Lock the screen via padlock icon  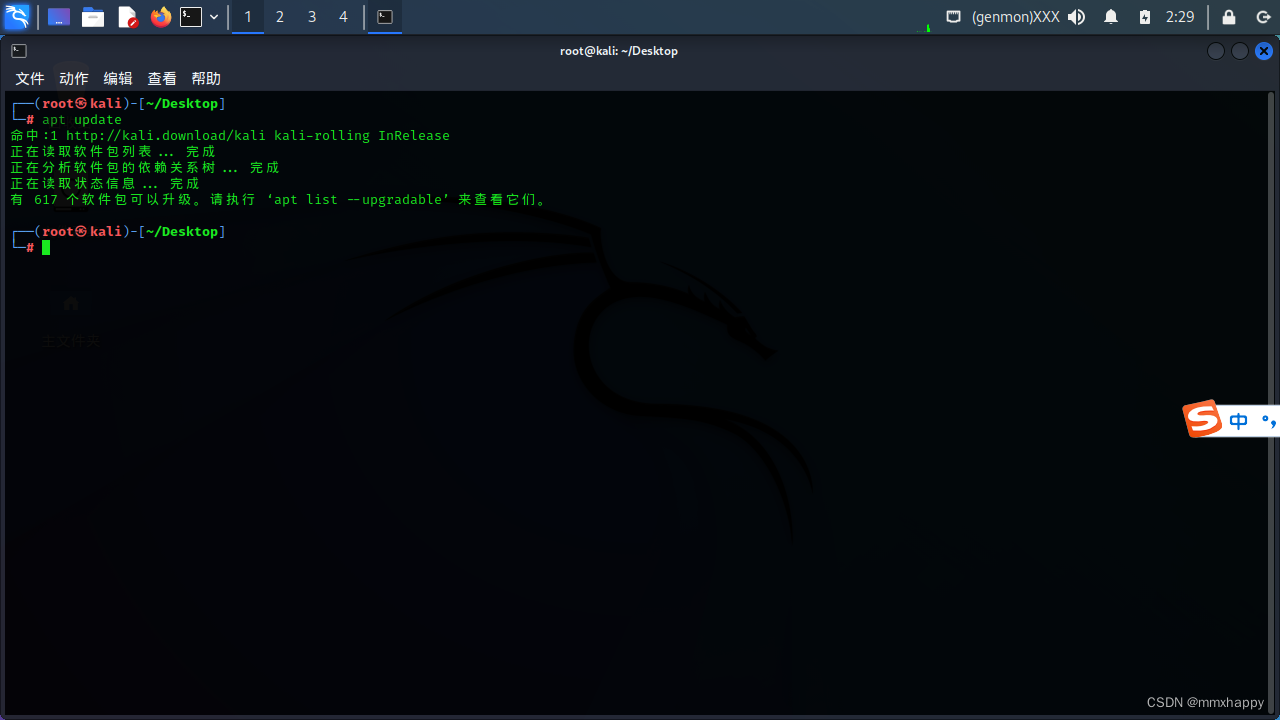coord(1229,17)
